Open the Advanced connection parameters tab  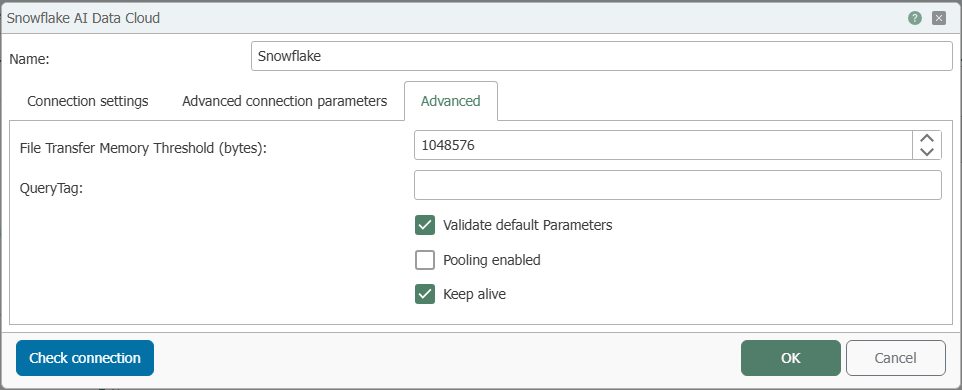[285, 101]
